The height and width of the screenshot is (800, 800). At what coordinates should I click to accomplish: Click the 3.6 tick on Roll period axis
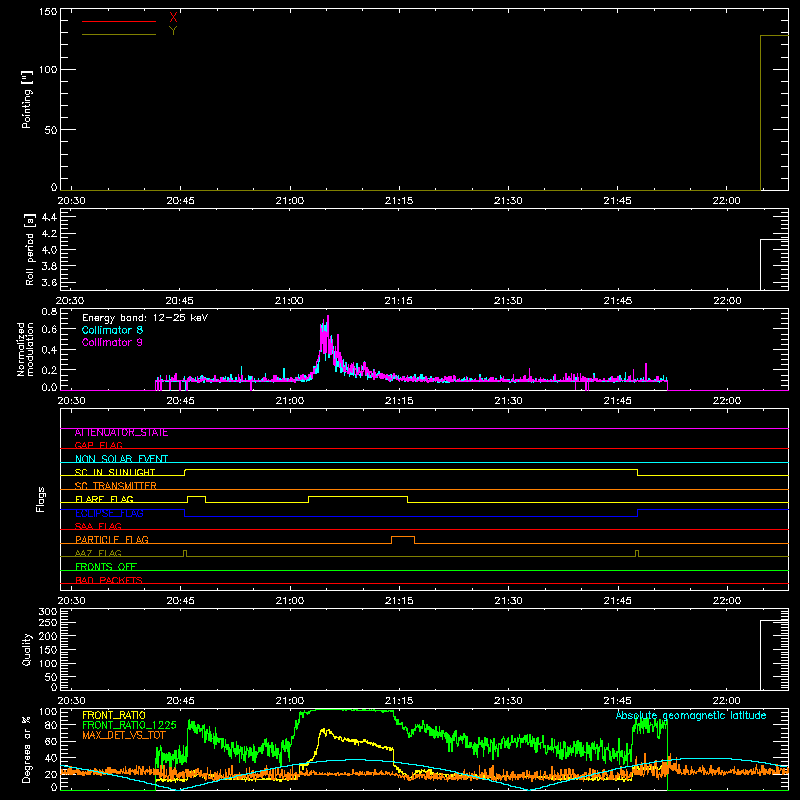coord(49,282)
